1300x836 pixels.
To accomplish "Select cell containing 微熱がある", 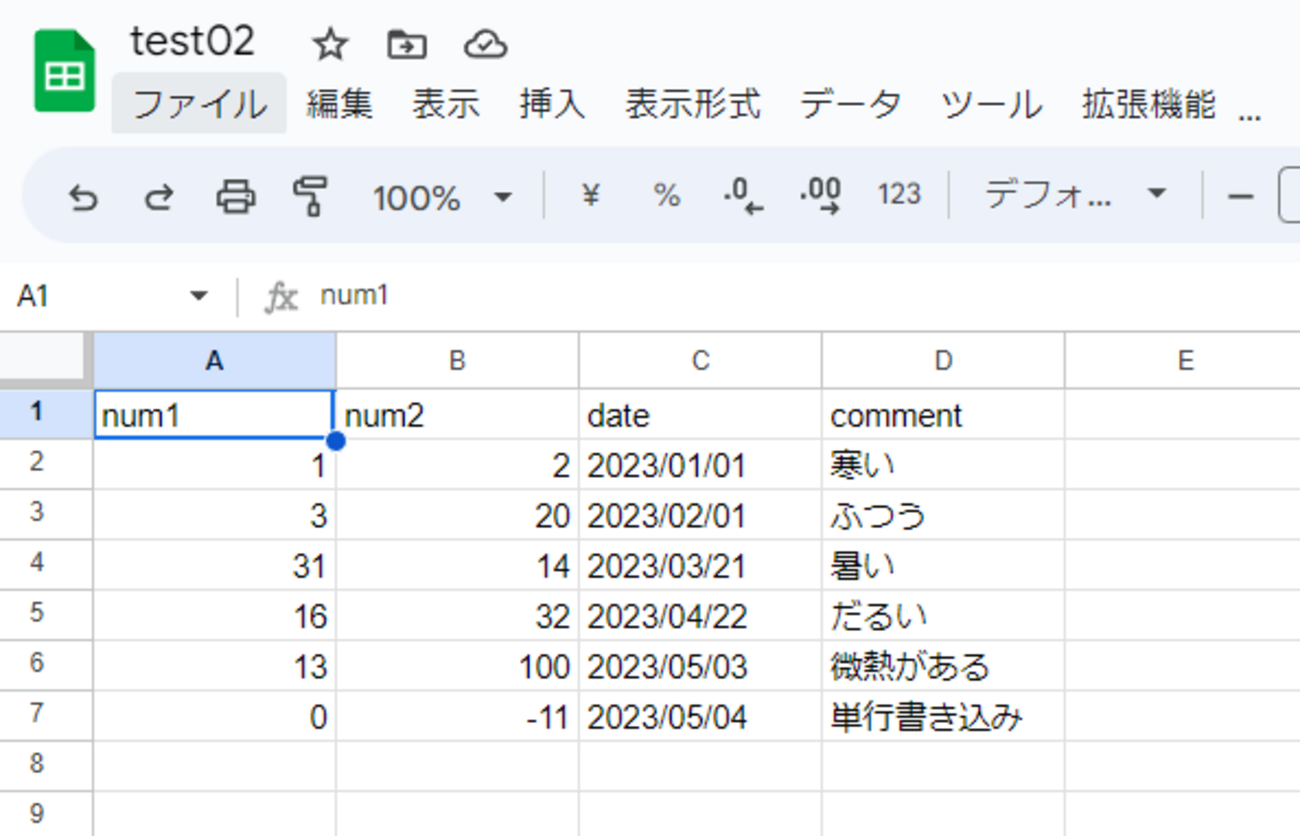I will [942, 666].
